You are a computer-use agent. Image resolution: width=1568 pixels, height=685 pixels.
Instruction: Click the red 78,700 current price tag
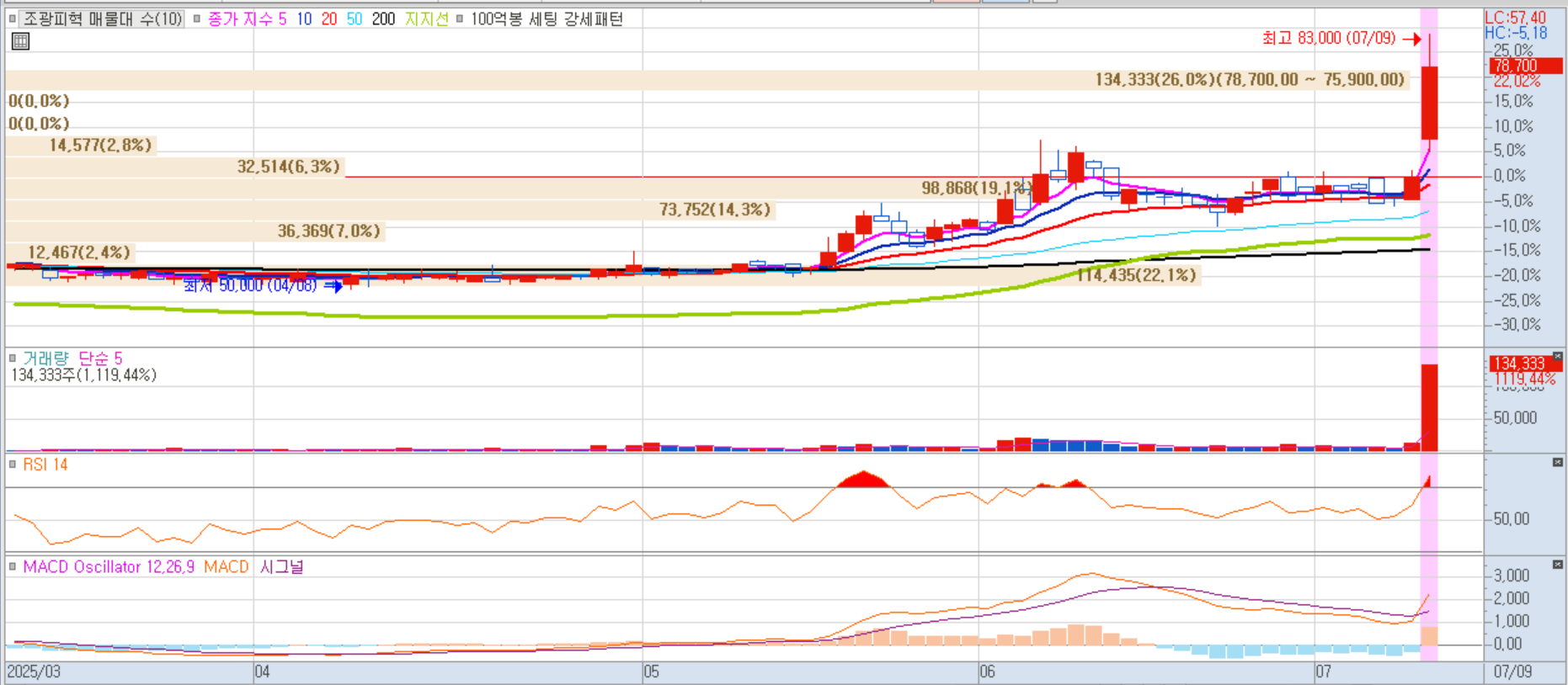1525,66
